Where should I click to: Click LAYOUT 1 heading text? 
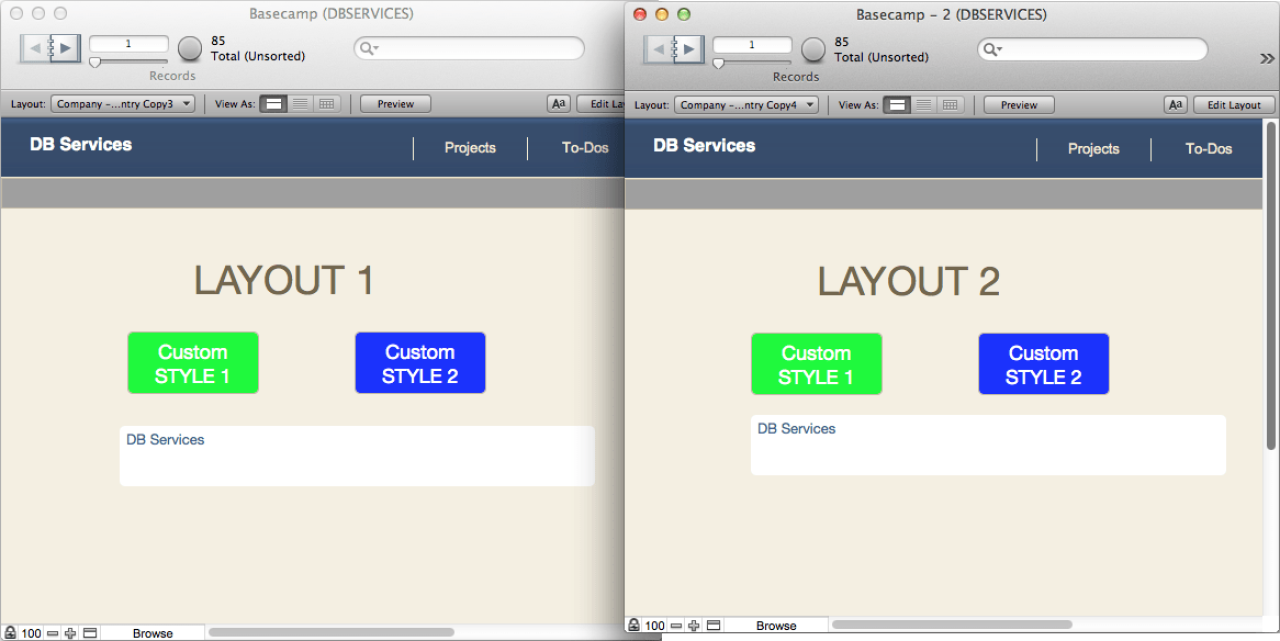pos(284,280)
